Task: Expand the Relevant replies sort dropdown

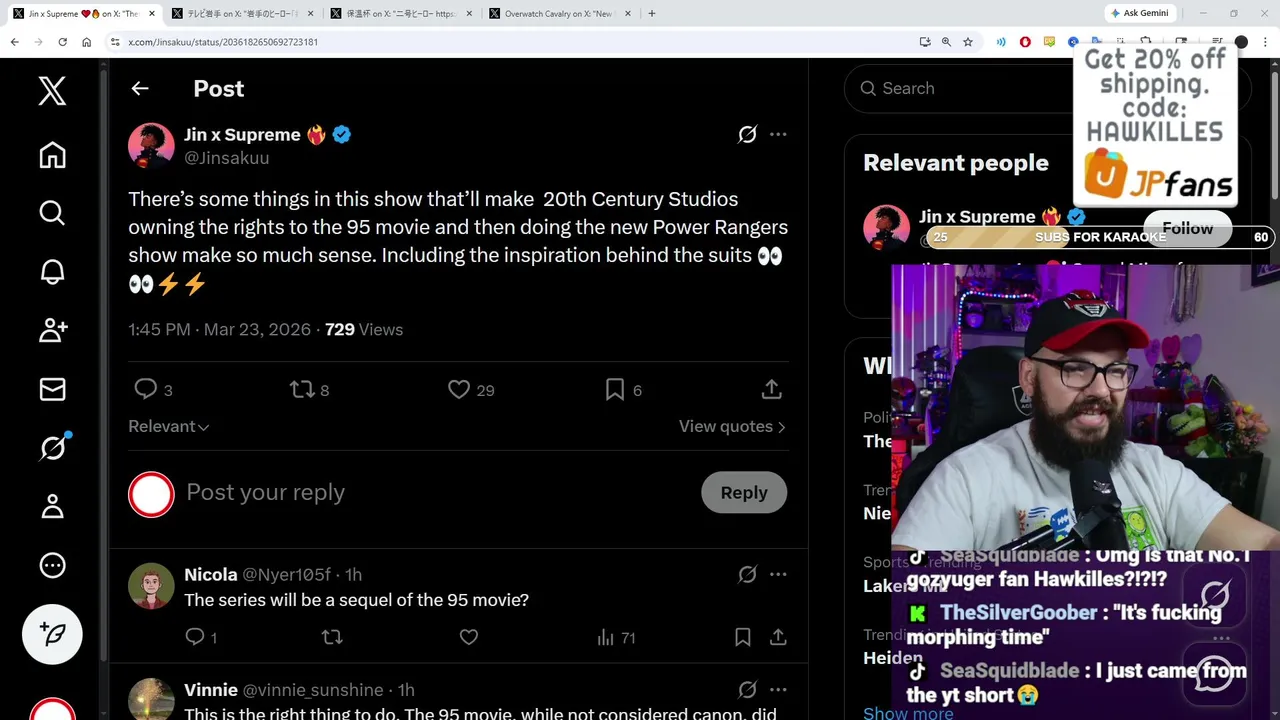Action: [x=168, y=427]
